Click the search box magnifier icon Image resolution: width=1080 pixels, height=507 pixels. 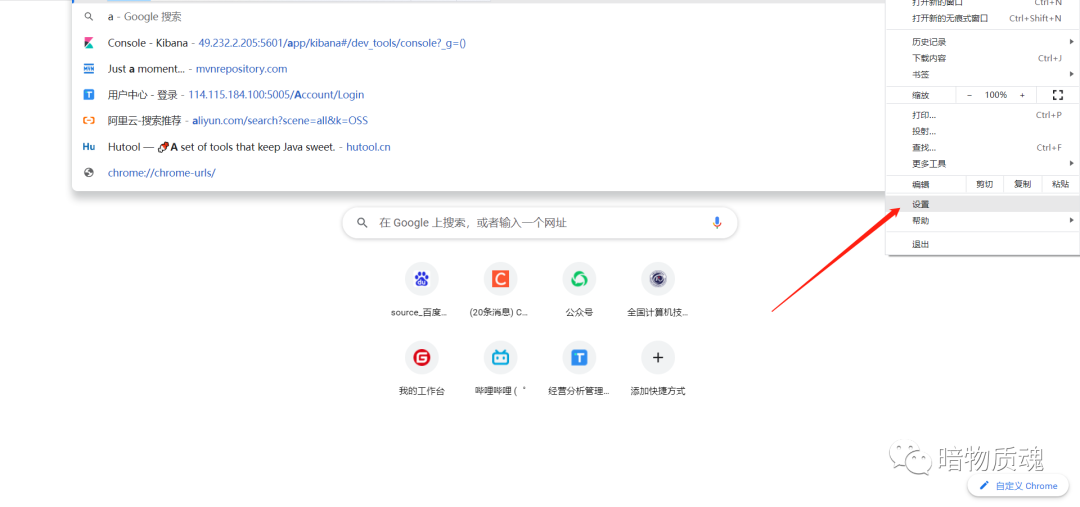pyautogui.click(x=362, y=223)
